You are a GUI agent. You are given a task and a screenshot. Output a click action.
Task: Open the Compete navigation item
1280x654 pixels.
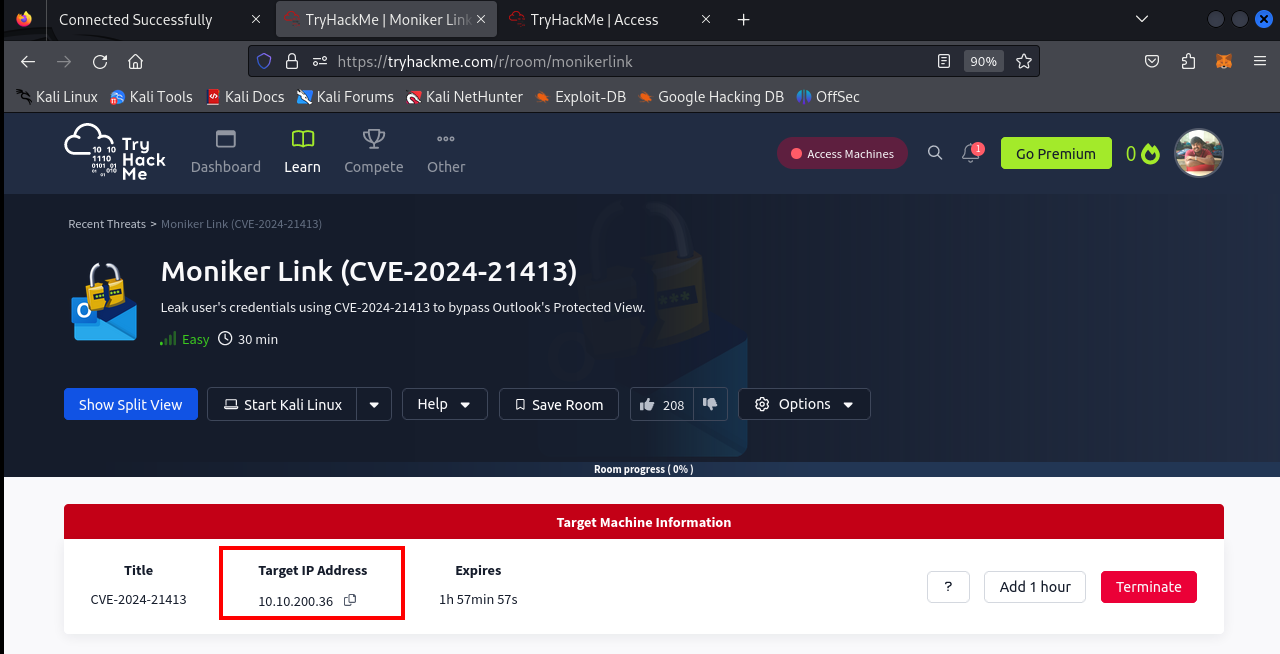[374, 153]
